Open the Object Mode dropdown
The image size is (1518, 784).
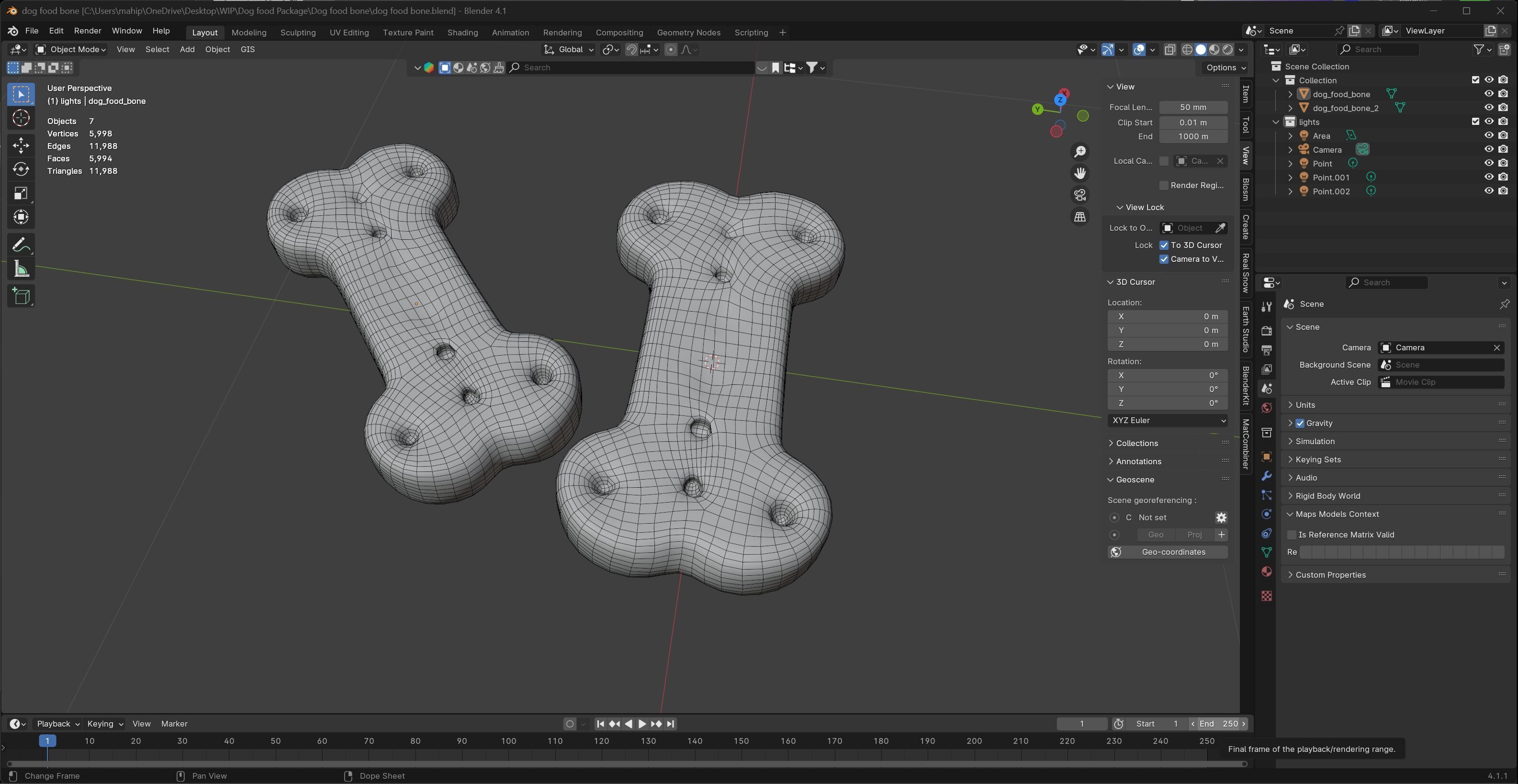tap(71, 49)
